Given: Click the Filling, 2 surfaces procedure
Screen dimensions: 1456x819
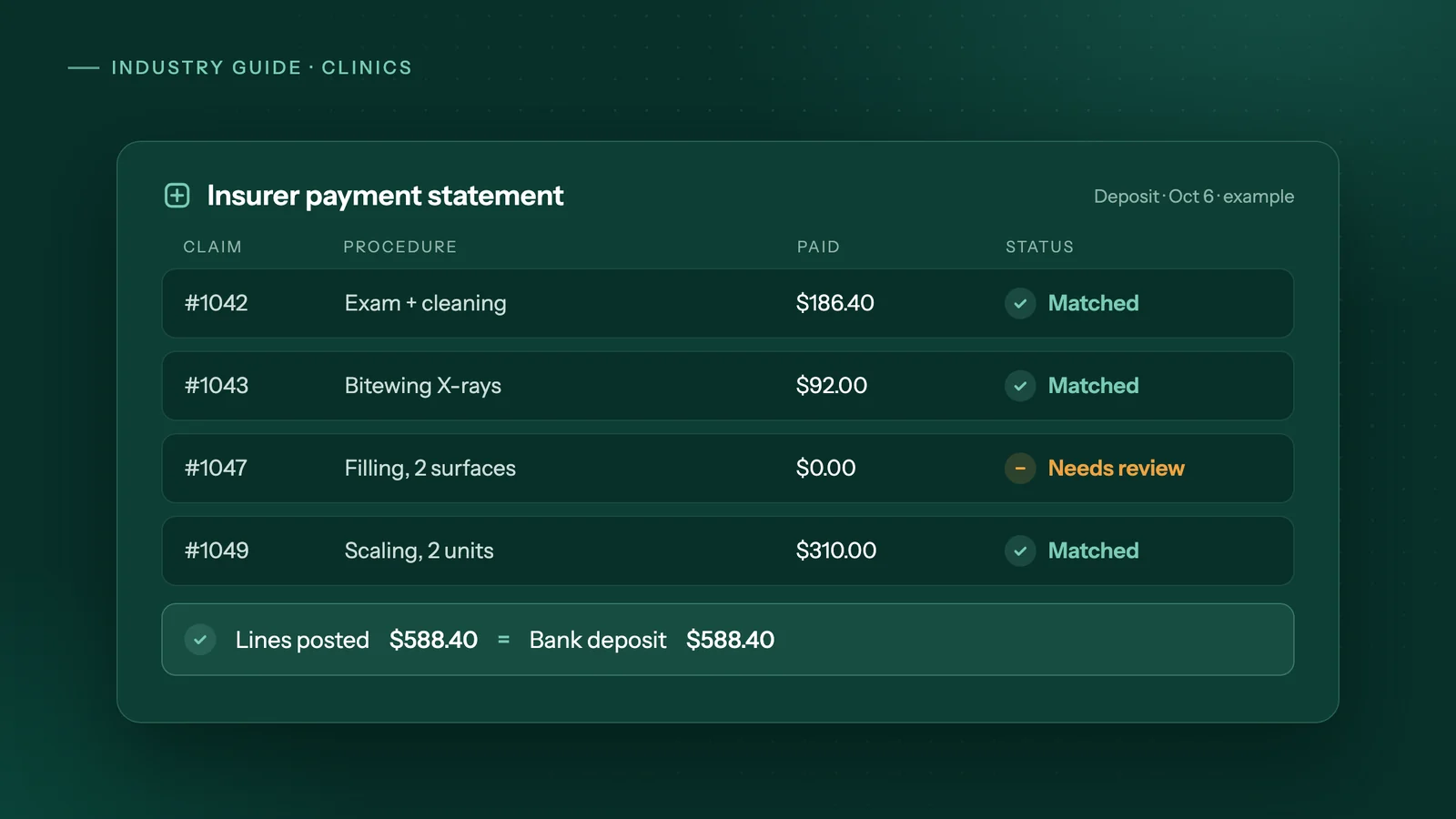Looking at the screenshot, I should [x=430, y=469].
